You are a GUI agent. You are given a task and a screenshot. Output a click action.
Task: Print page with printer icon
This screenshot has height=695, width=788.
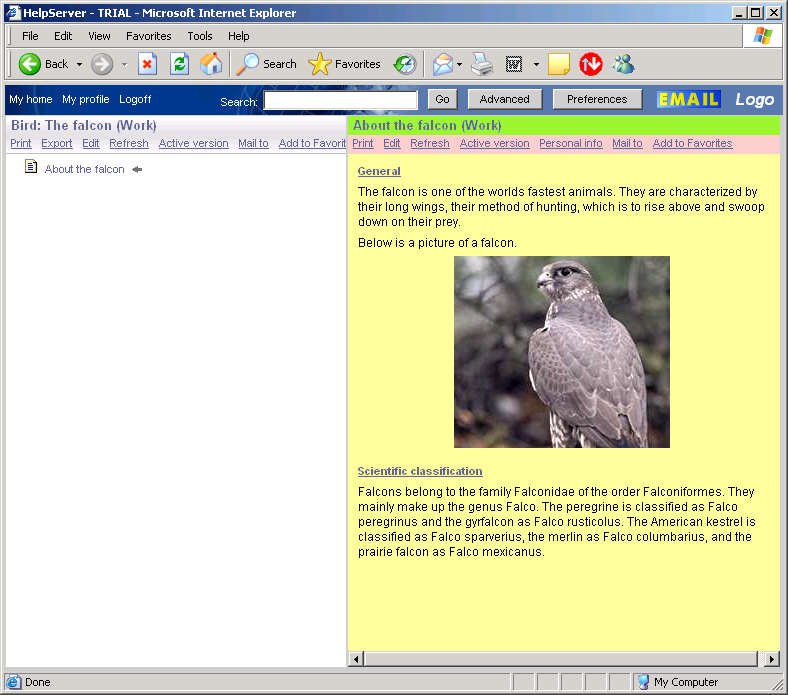click(x=482, y=64)
